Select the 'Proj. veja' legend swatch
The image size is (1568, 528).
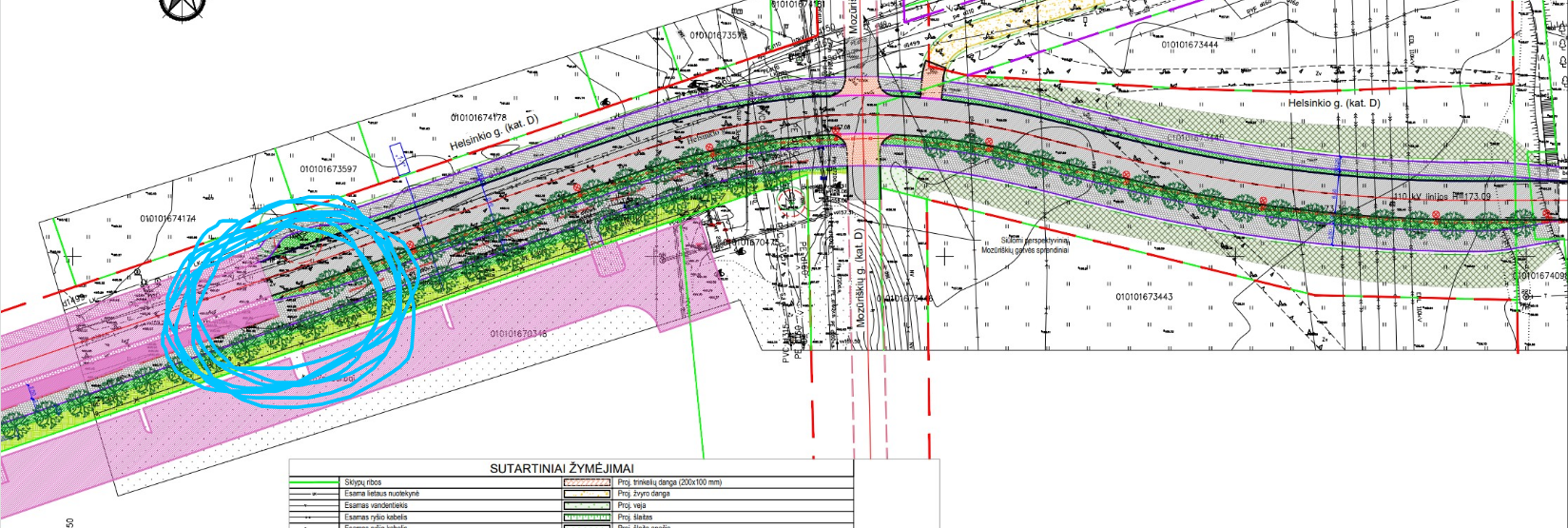[587, 505]
